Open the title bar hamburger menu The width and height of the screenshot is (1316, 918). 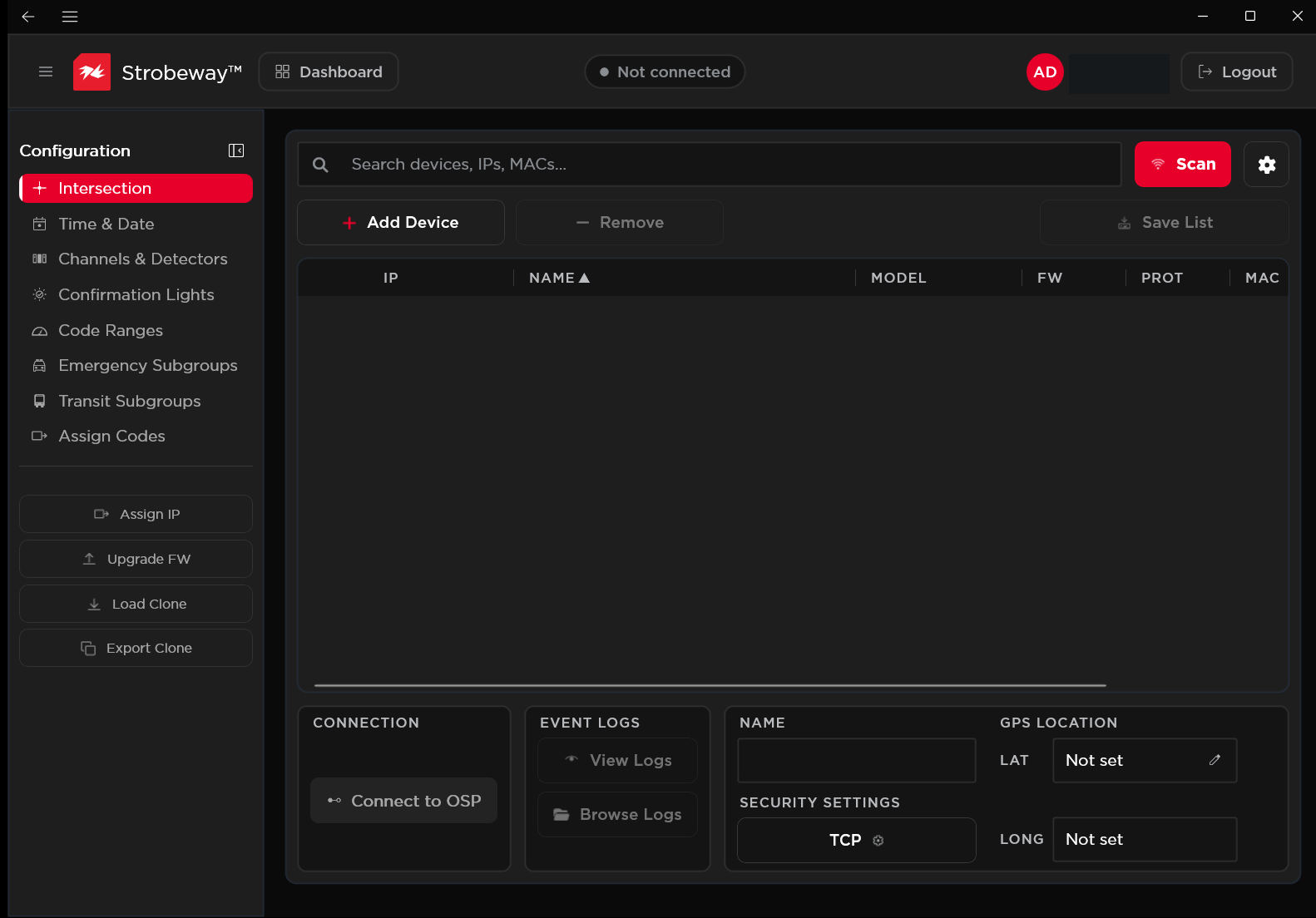point(70,17)
